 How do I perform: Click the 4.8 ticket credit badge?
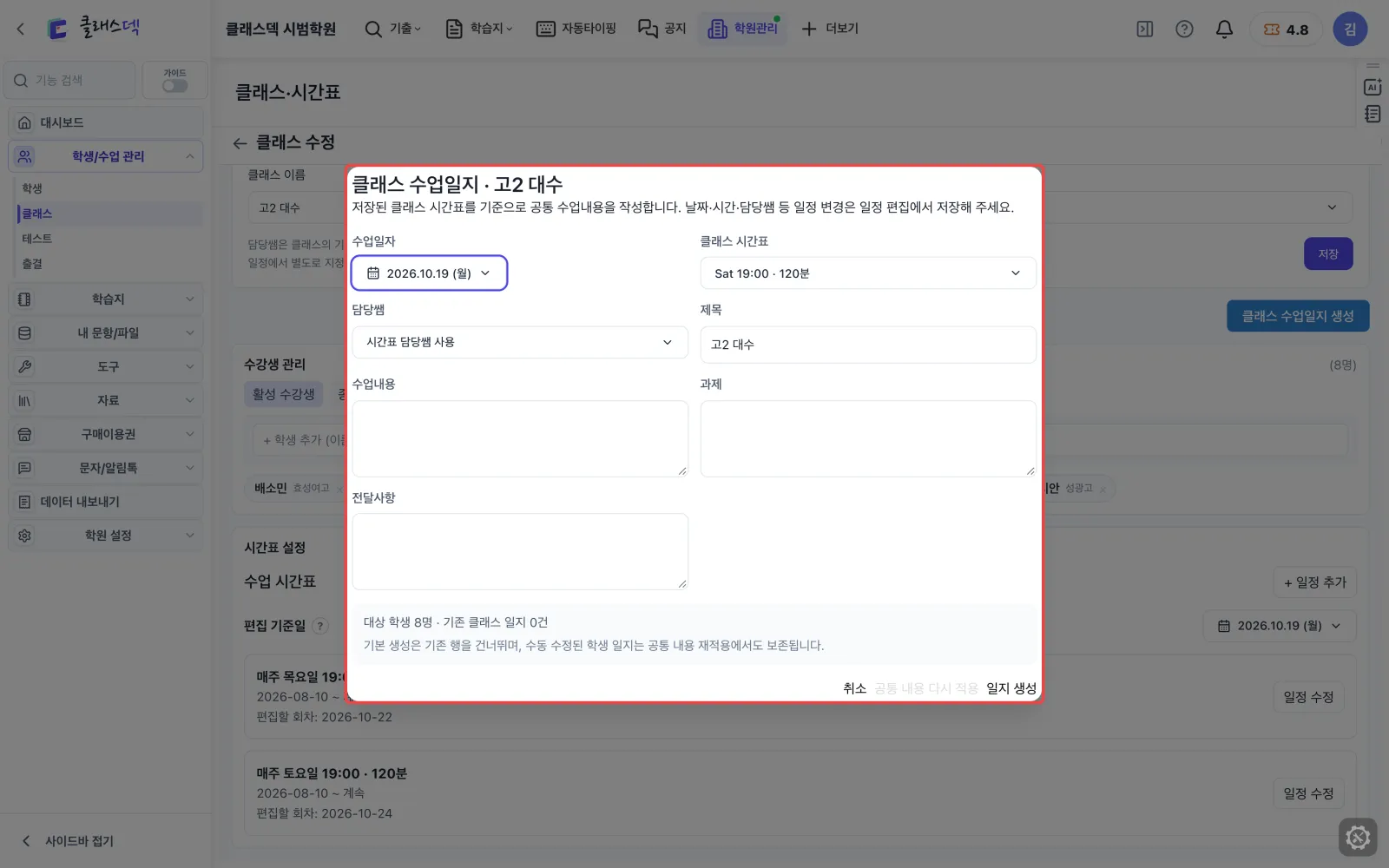(x=1286, y=30)
